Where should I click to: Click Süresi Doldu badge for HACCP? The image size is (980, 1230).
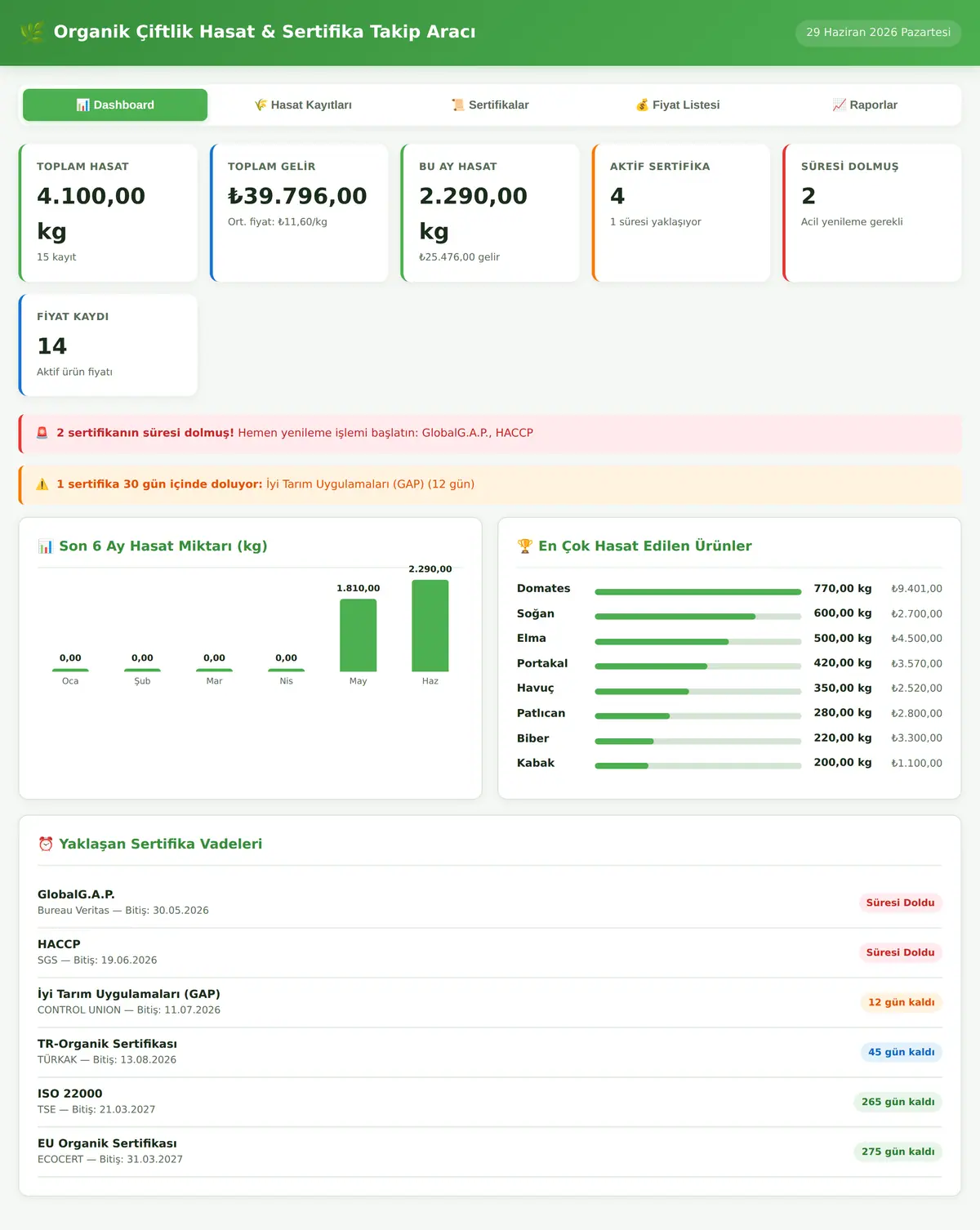[x=900, y=952]
